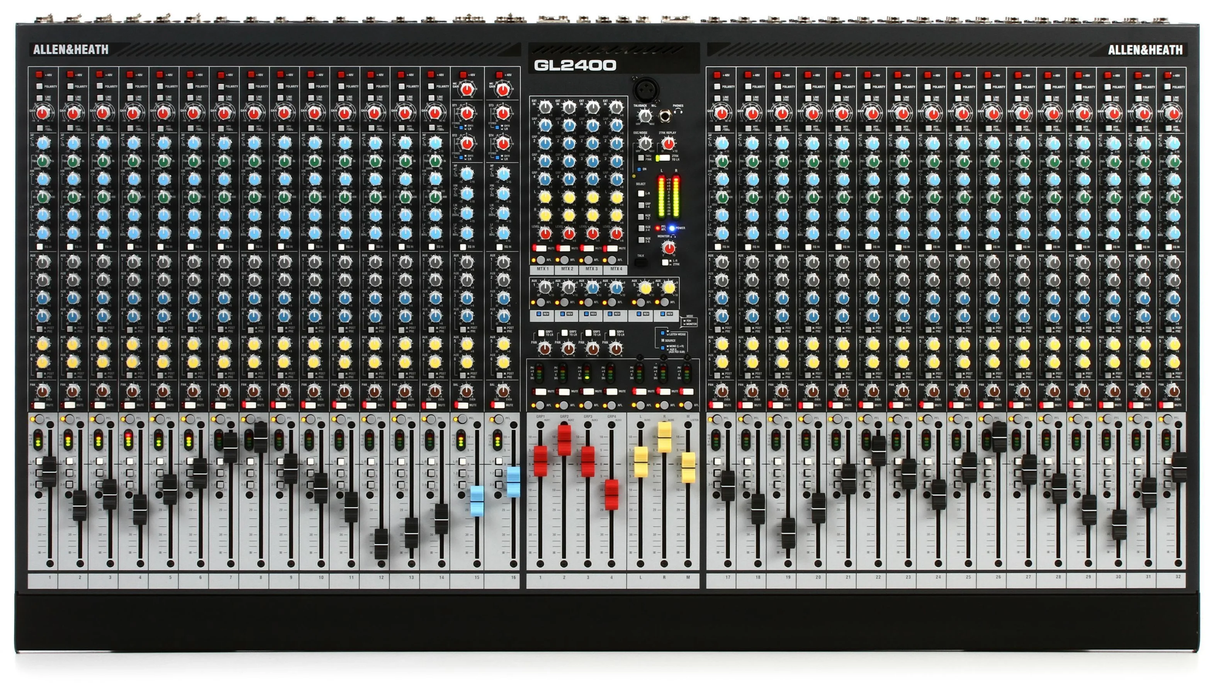1214x695 pixels.
Task: Push the PFL button on channel 31
Action: (1137, 418)
